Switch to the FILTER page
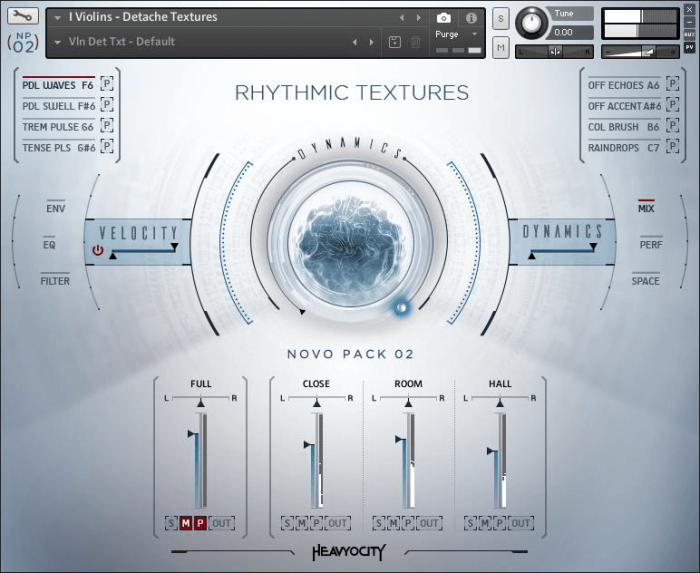700x573 pixels. [55, 281]
